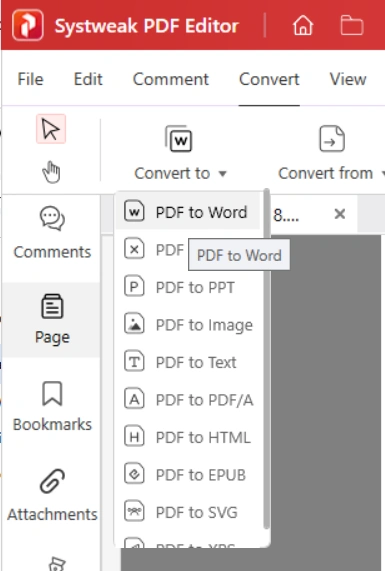Click the PDF to SVG icon
The width and height of the screenshot is (385, 571).
[134, 512]
